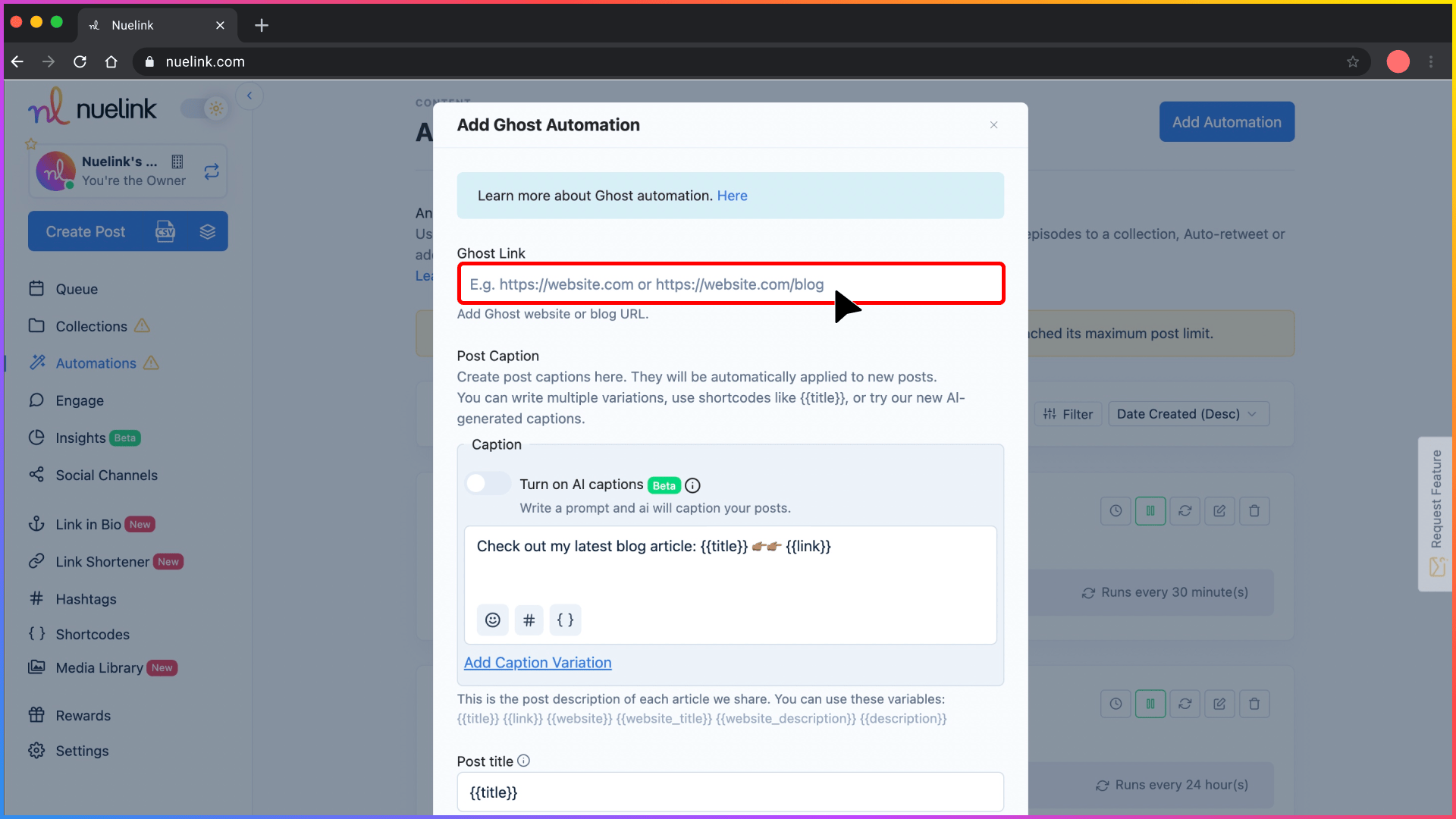
Task: Click refresh icon on 30 minute automation row
Action: (1185, 511)
